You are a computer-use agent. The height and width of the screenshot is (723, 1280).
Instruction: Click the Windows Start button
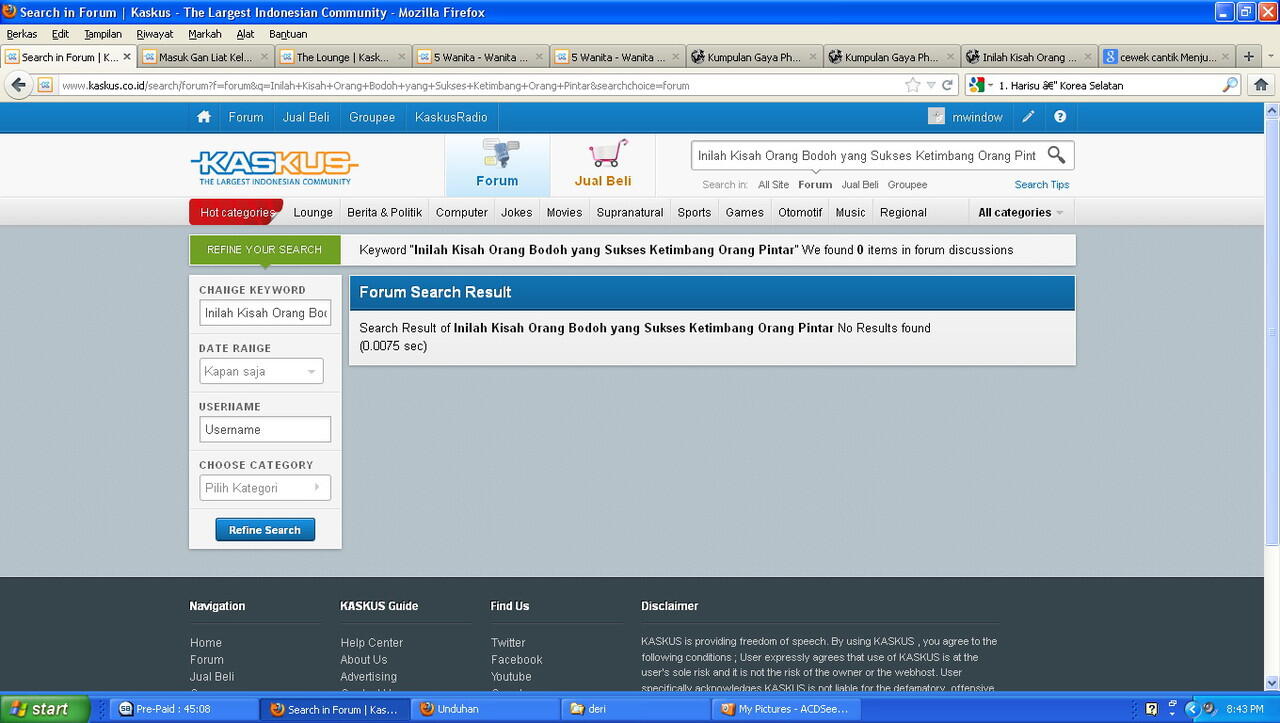coord(45,709)
